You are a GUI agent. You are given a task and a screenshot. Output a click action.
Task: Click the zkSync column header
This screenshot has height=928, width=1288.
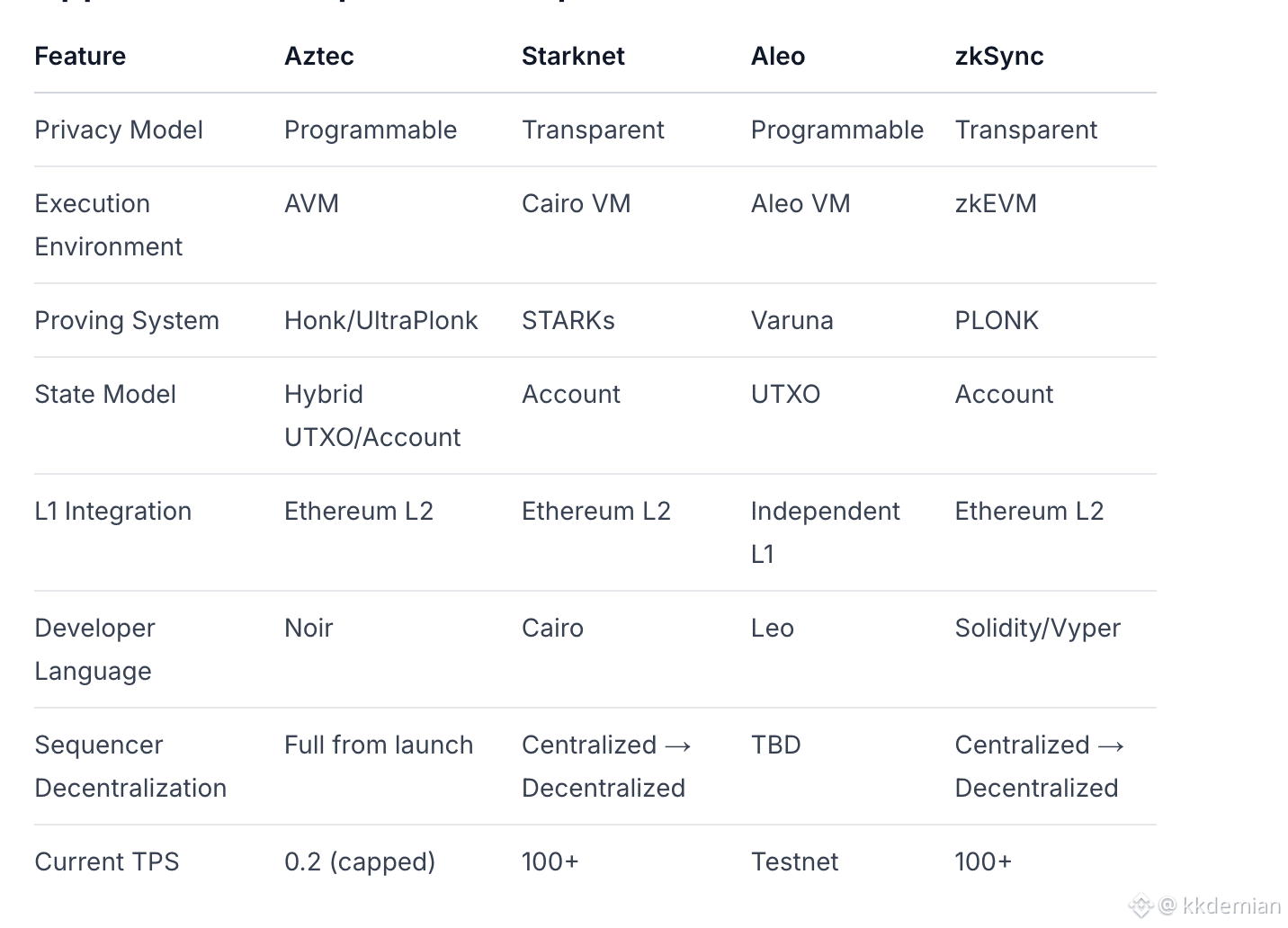[999, 56]
